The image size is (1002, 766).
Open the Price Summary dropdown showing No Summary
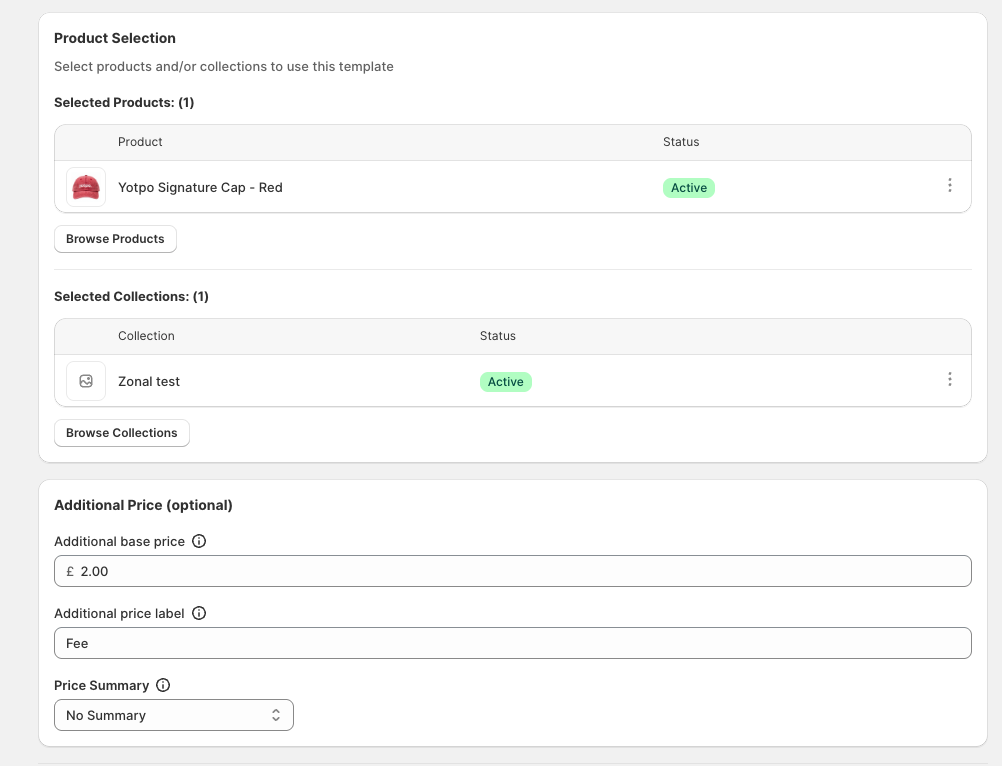pos(174,715)
